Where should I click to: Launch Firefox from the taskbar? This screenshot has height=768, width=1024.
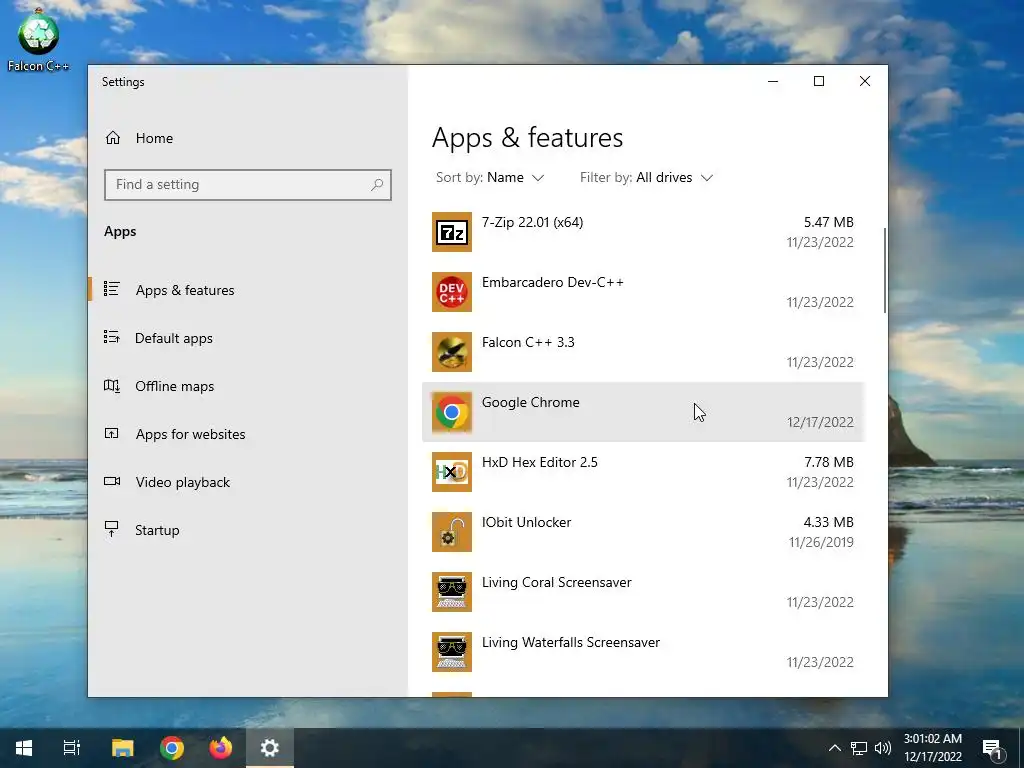[x=221, y=748]
